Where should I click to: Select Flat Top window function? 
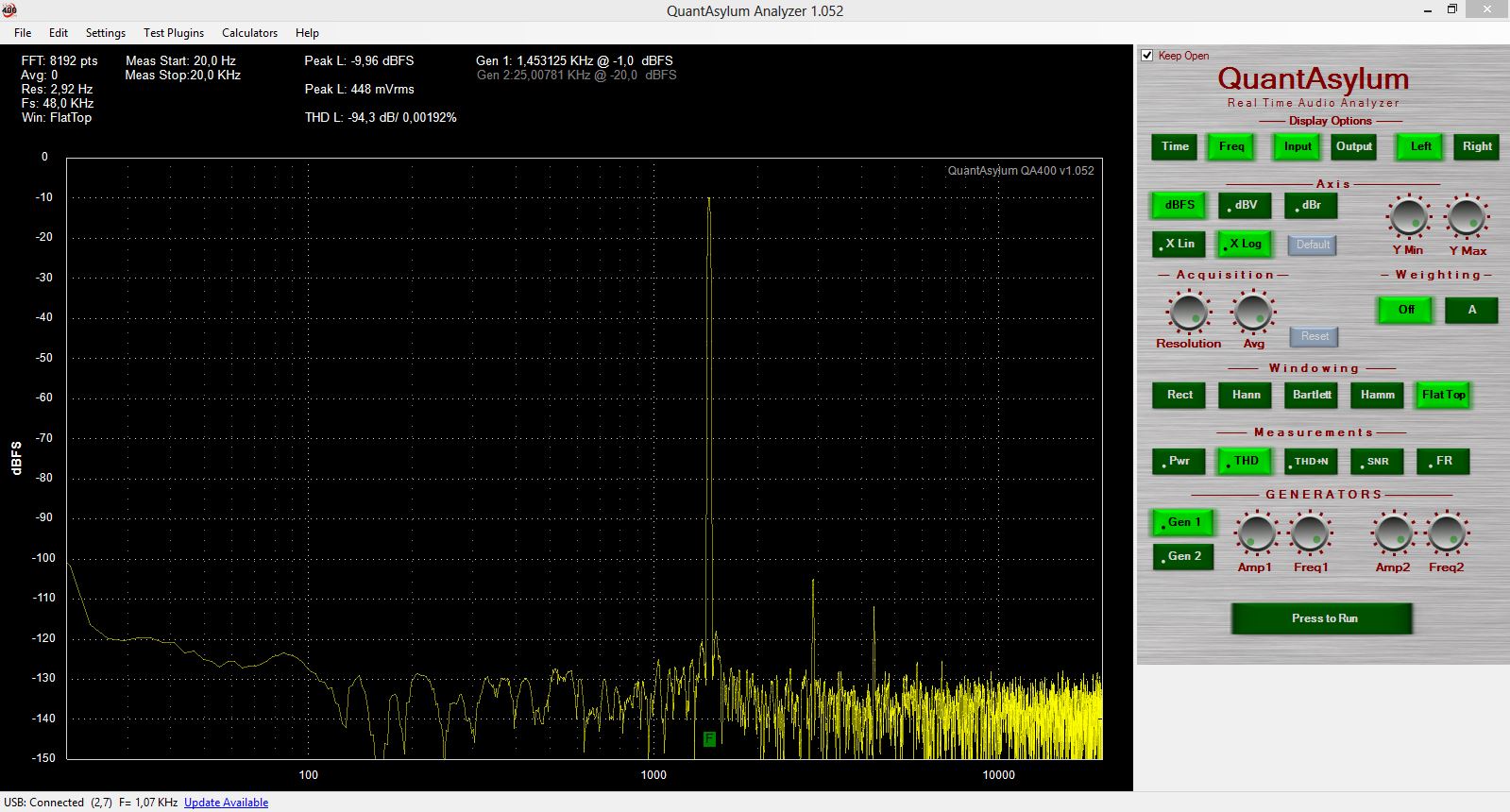pyautogui.click(x=1443, y=395)
